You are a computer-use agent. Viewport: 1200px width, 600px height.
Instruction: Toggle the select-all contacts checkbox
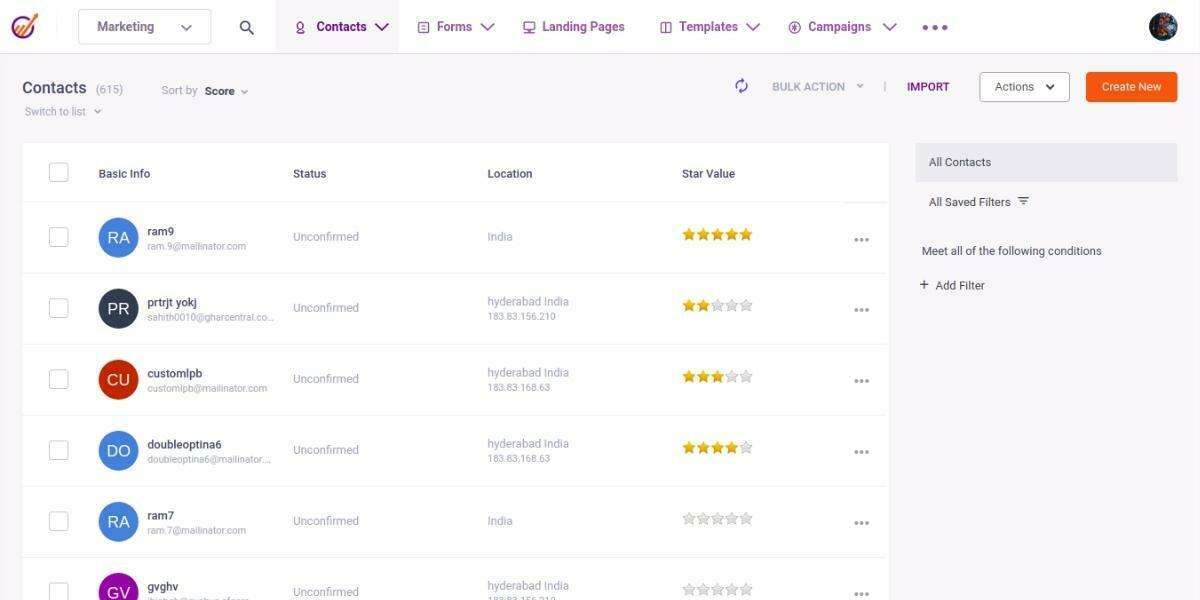click(x=58, y=171)
